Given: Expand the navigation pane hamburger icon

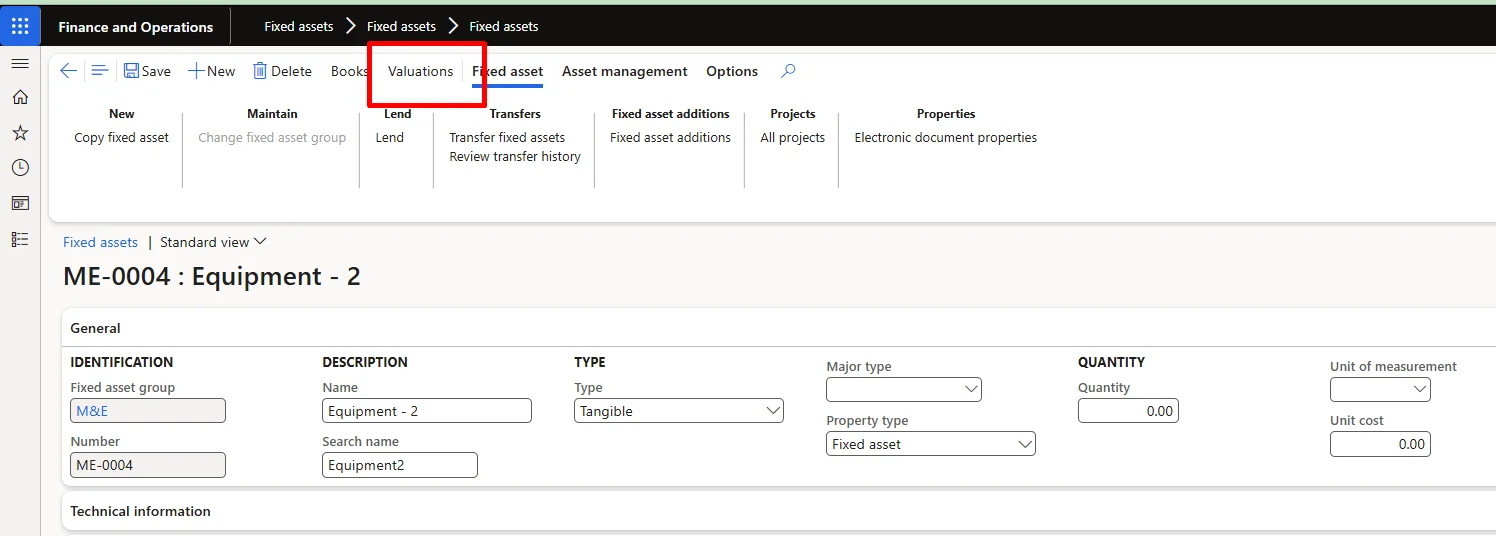Looking at the screenshot, I should click(20, 63).
